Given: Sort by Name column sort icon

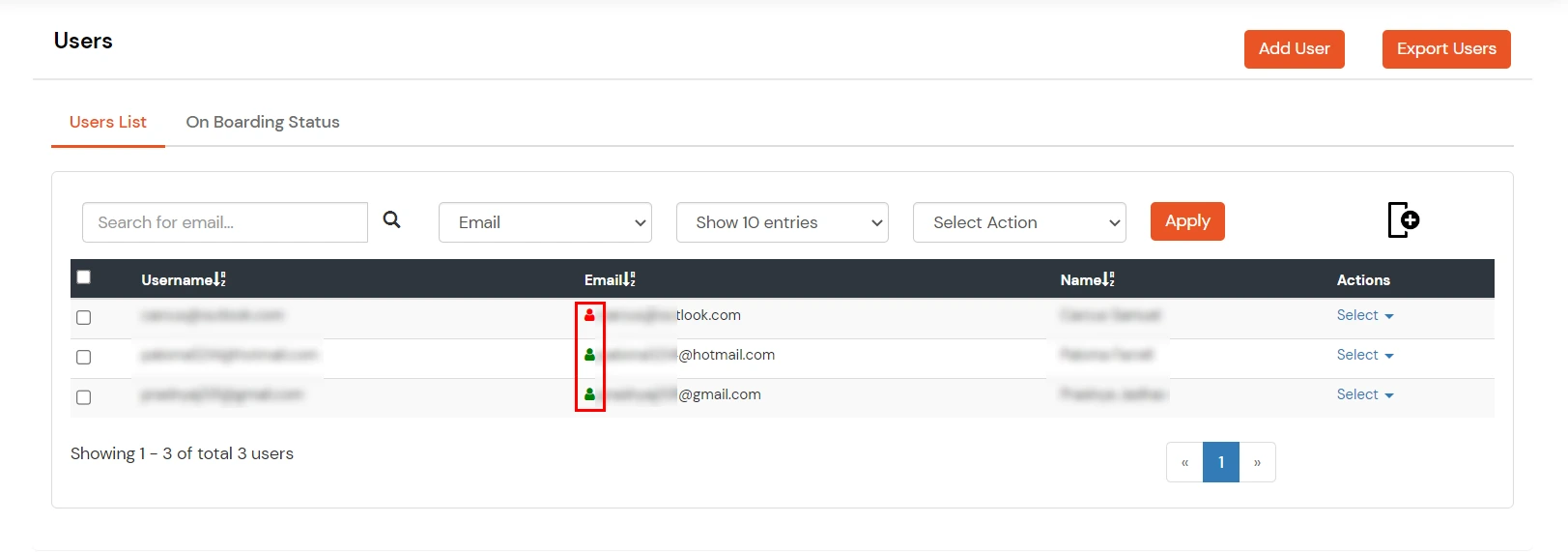Looking at the screenshot, I should (1108, 279).
